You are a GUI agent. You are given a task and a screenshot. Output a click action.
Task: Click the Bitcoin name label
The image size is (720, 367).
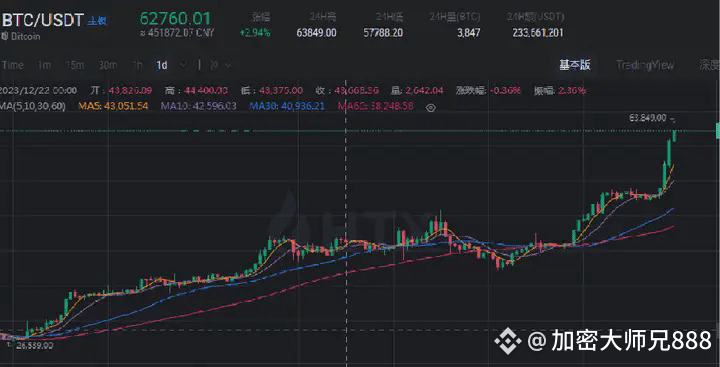25,36
